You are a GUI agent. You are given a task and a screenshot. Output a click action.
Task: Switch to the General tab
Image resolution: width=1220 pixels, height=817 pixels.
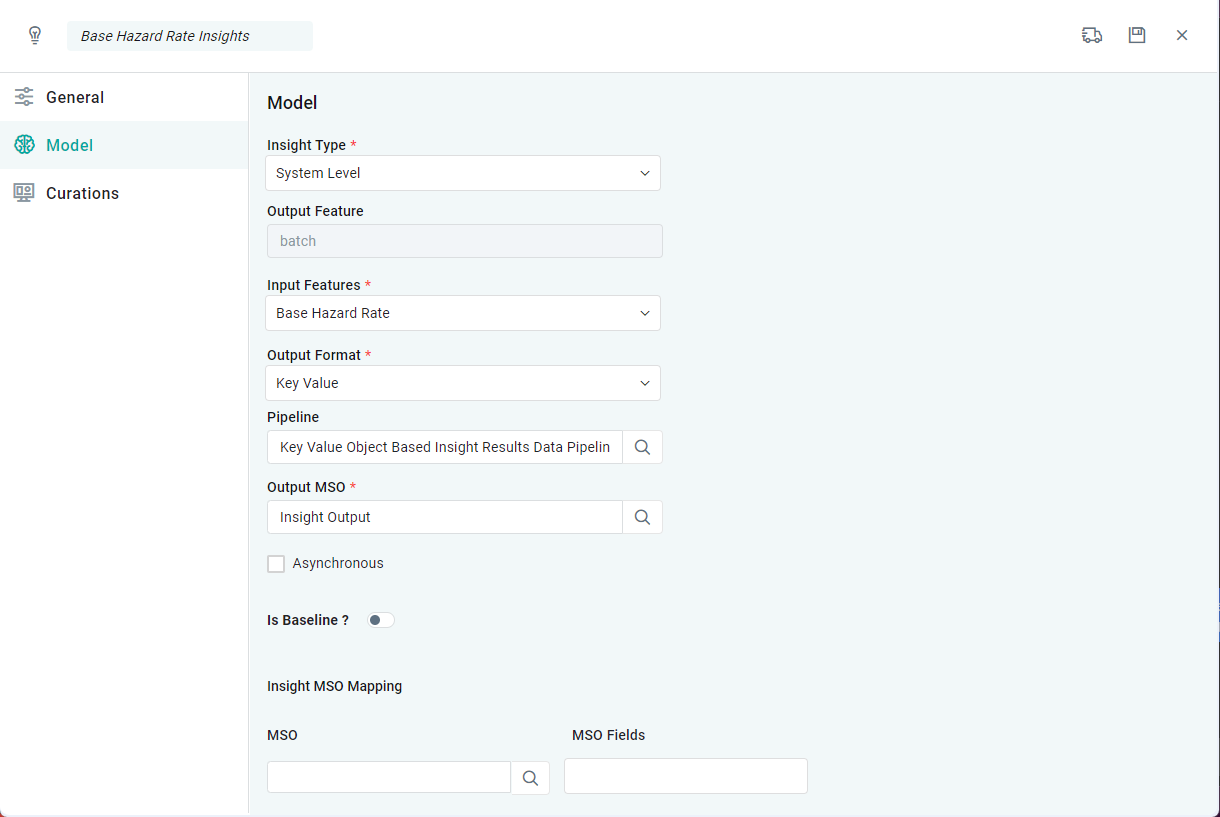pos(75,97)
